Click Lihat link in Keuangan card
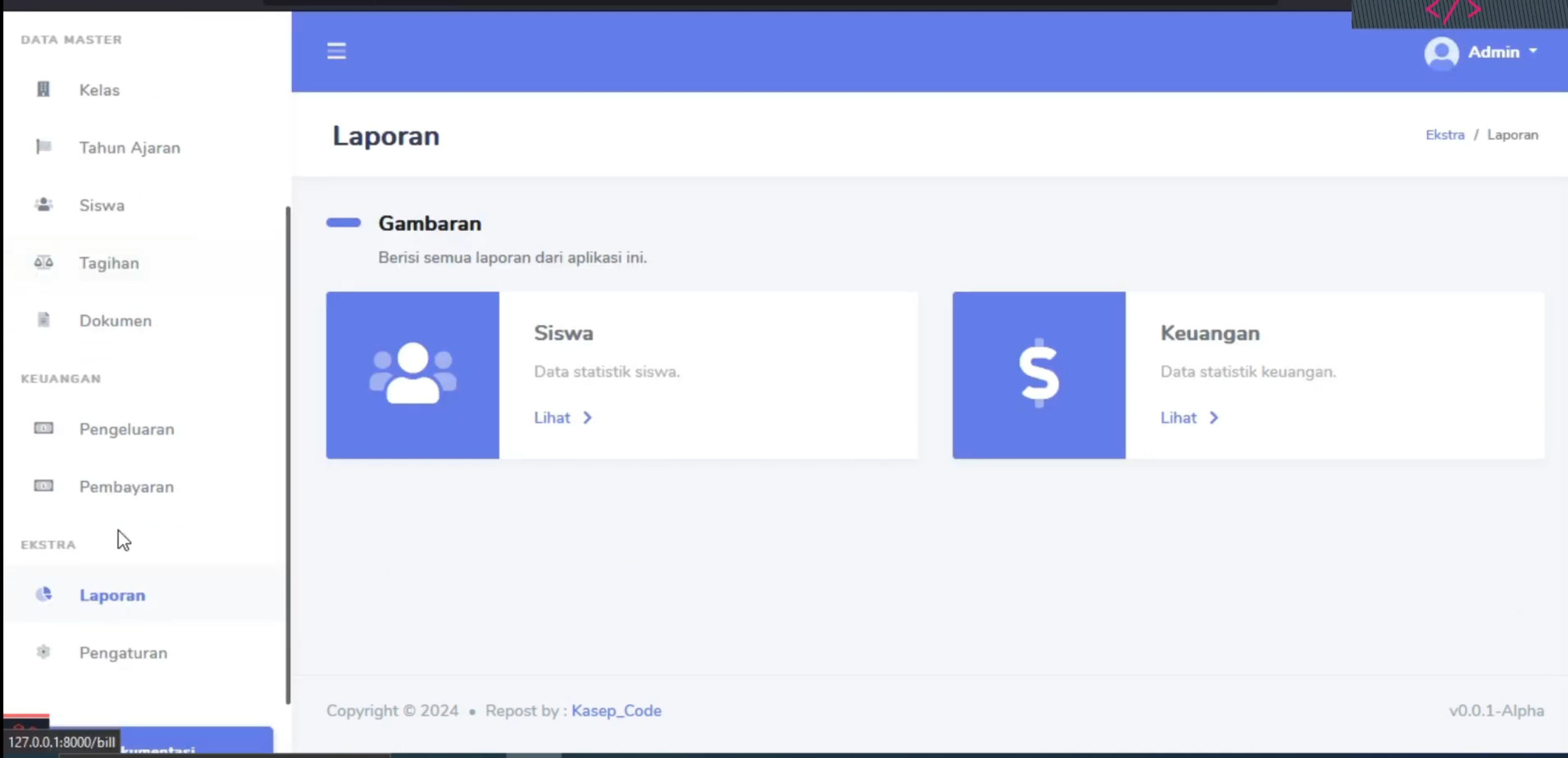Screen dimensions: 1568x758 click(1178, 418)
